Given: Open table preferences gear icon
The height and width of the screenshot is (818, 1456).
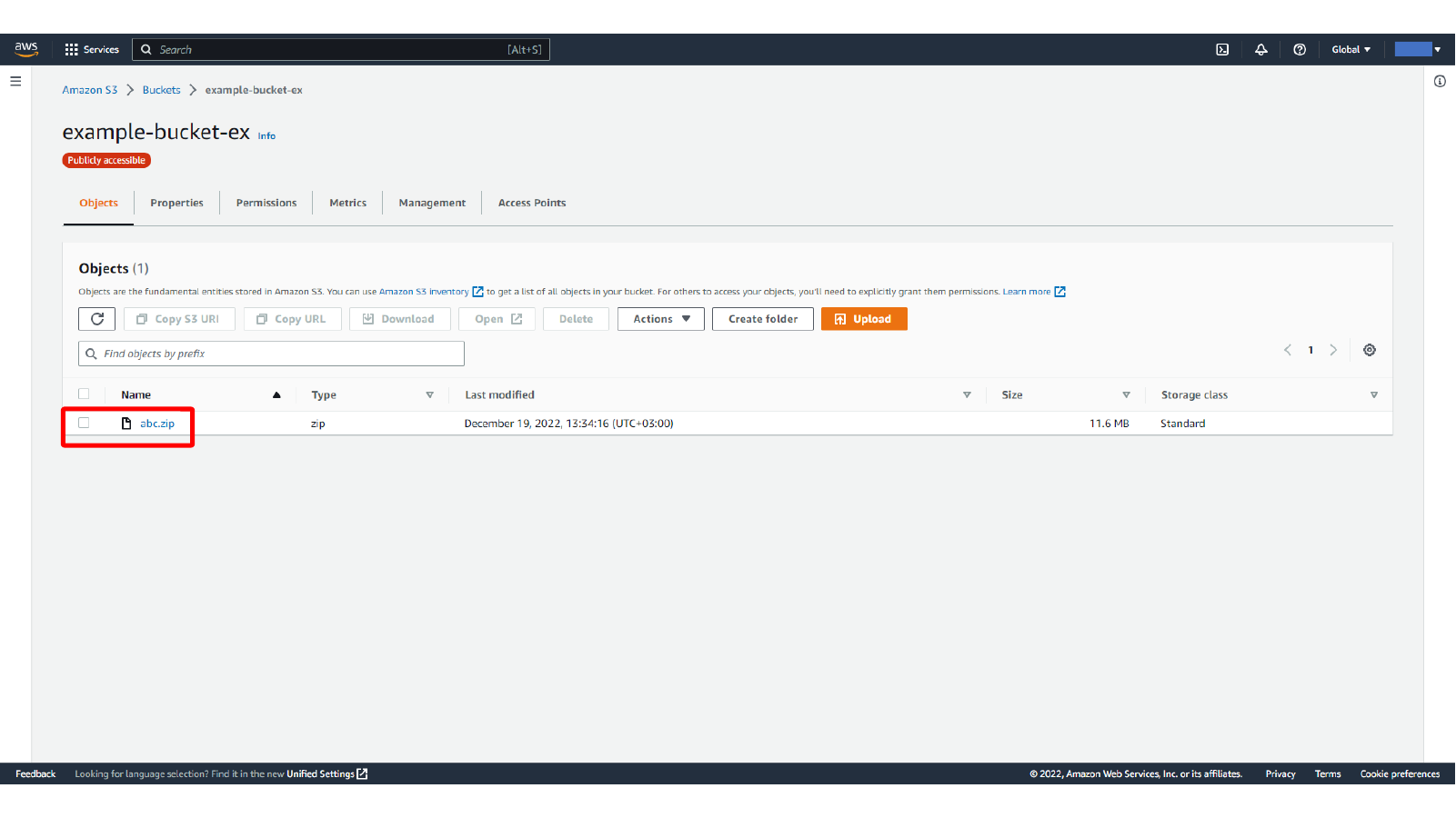Looking at the screenshot, I should (x=1370, y=350).
